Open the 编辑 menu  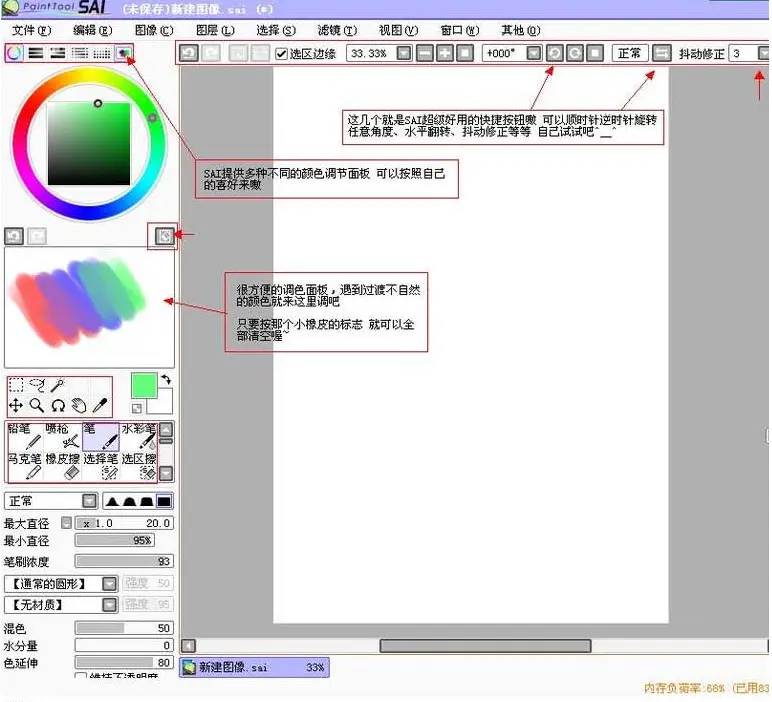click(93, 31)
